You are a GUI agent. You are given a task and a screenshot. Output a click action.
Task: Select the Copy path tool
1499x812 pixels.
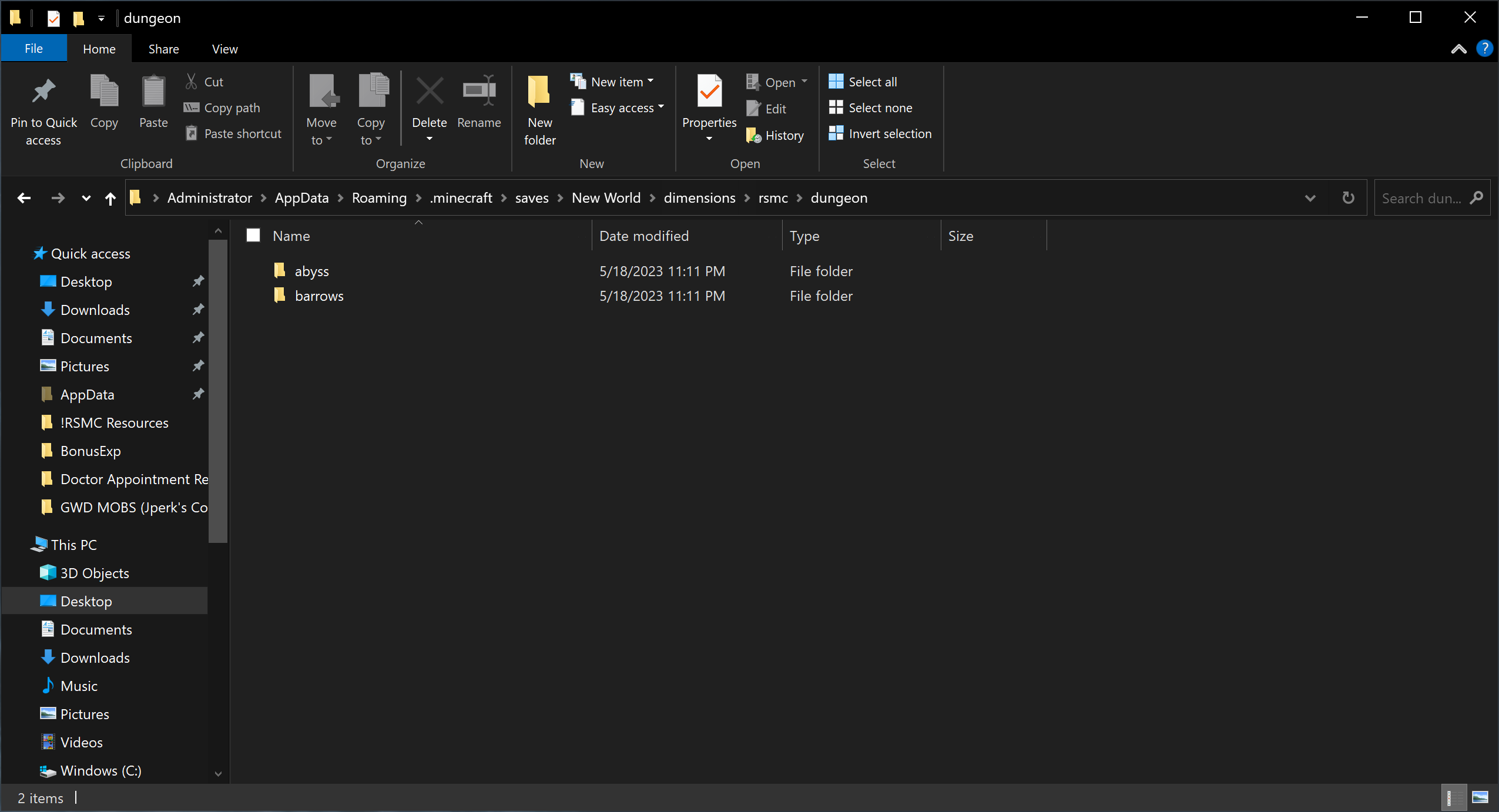point(232,108)
